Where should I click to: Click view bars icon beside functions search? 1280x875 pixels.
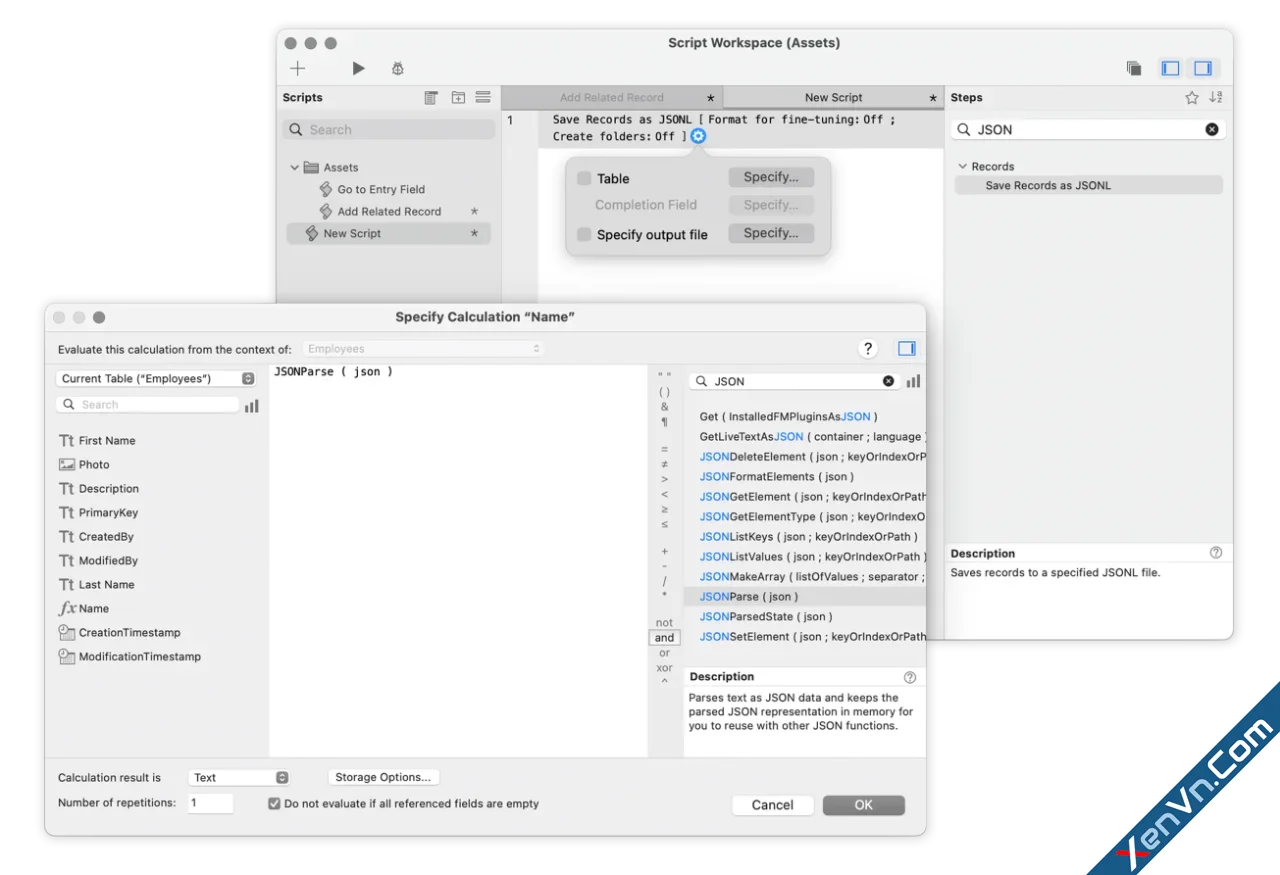coord(913,381)
